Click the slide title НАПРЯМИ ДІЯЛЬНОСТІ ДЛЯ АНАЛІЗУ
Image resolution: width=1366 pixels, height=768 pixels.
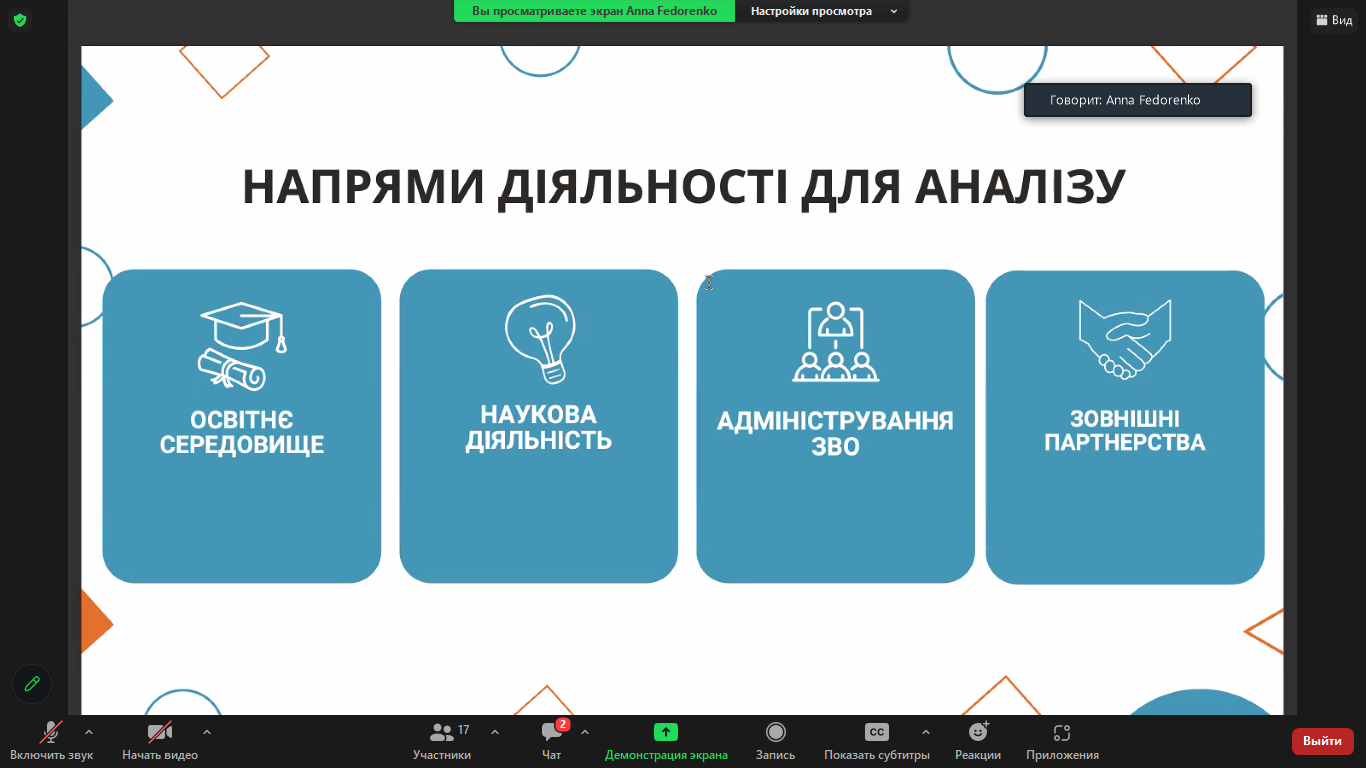[684, 187]
